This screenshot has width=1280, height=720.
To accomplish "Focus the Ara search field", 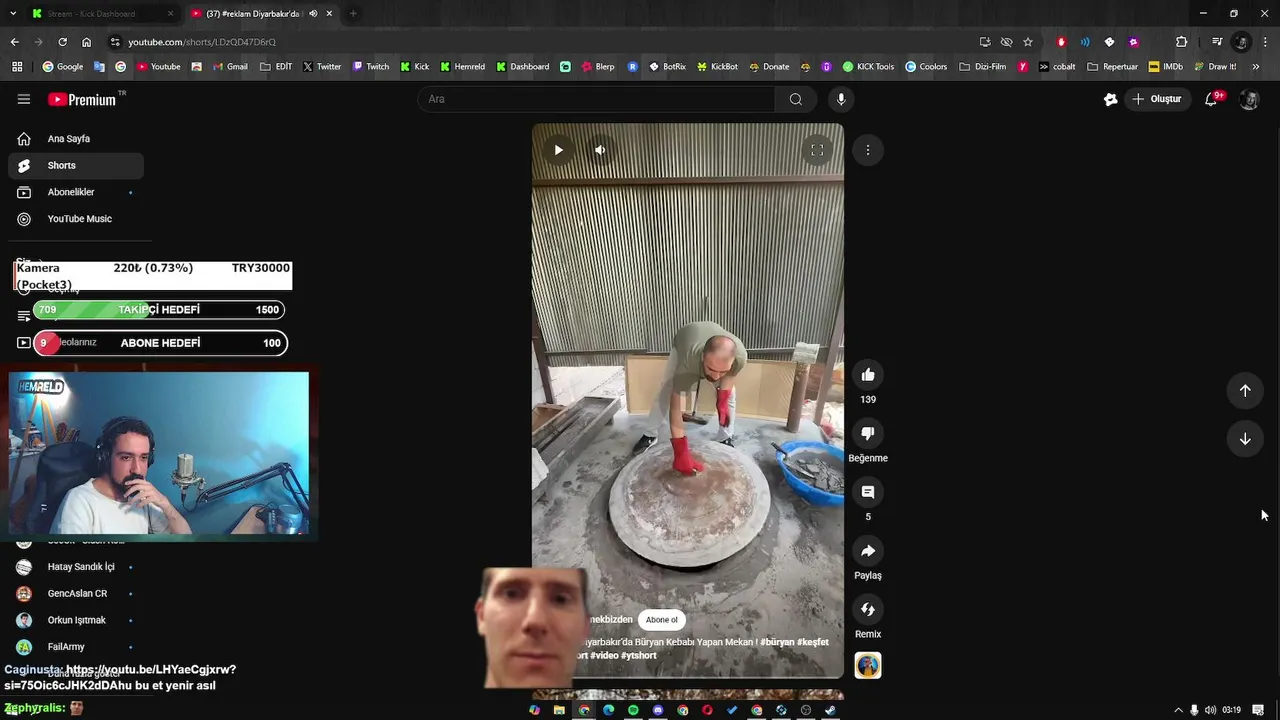I will tap(596, 99).
